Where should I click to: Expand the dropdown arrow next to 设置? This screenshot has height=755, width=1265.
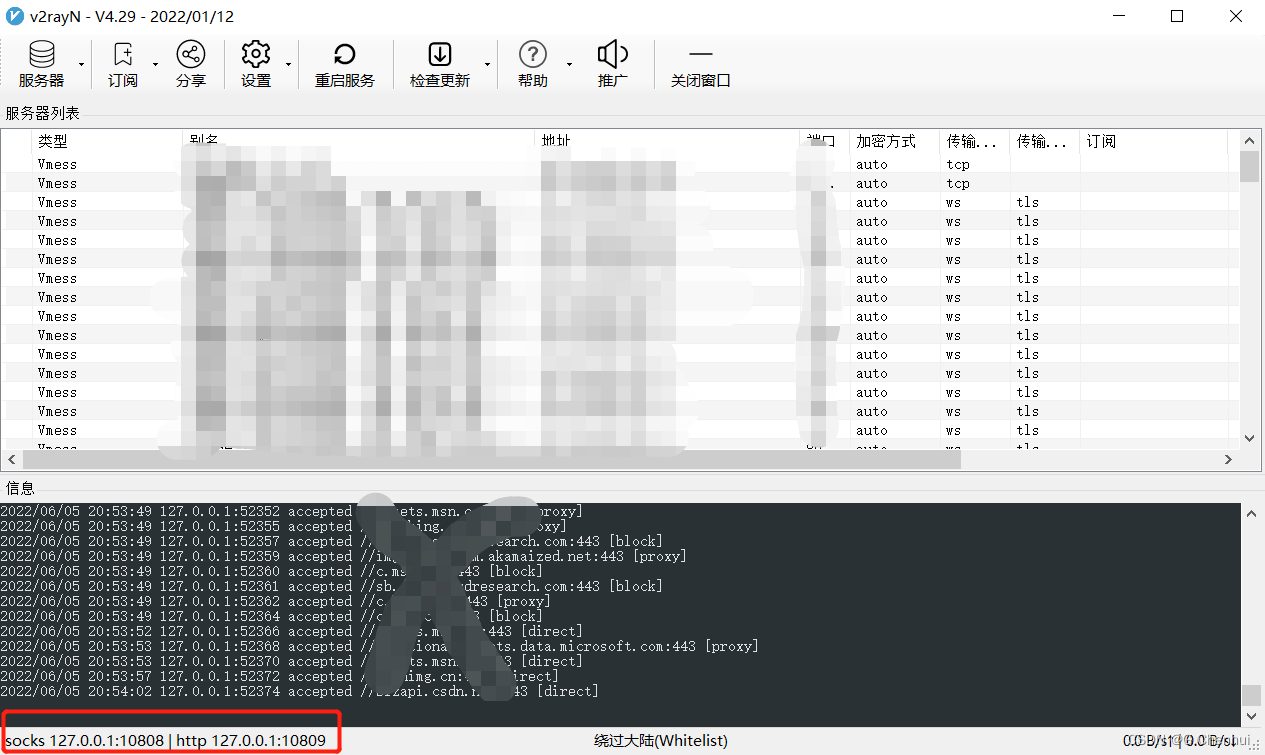pos(288,65)
